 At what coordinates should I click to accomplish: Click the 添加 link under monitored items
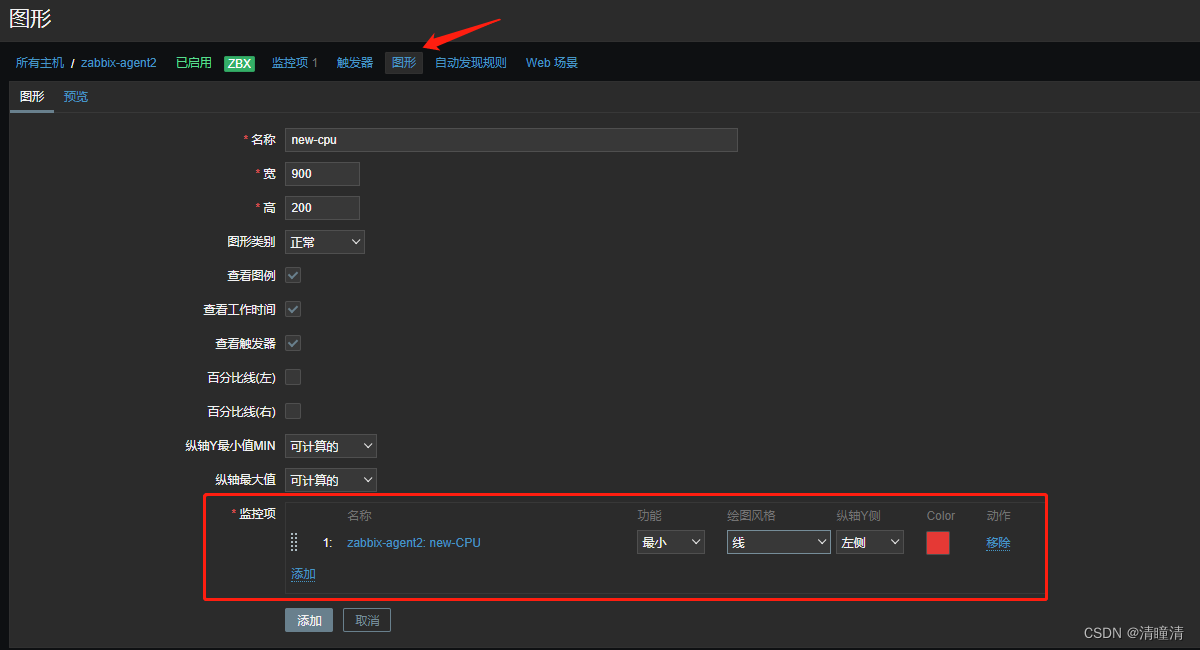[x=304, y=573]
